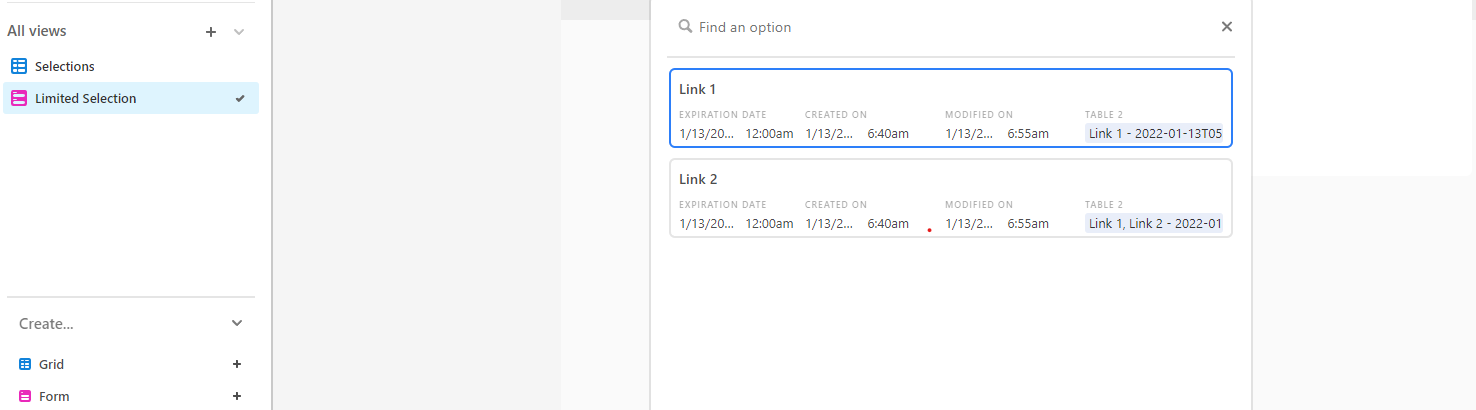Open the Selections view

(x=65, y=66)
